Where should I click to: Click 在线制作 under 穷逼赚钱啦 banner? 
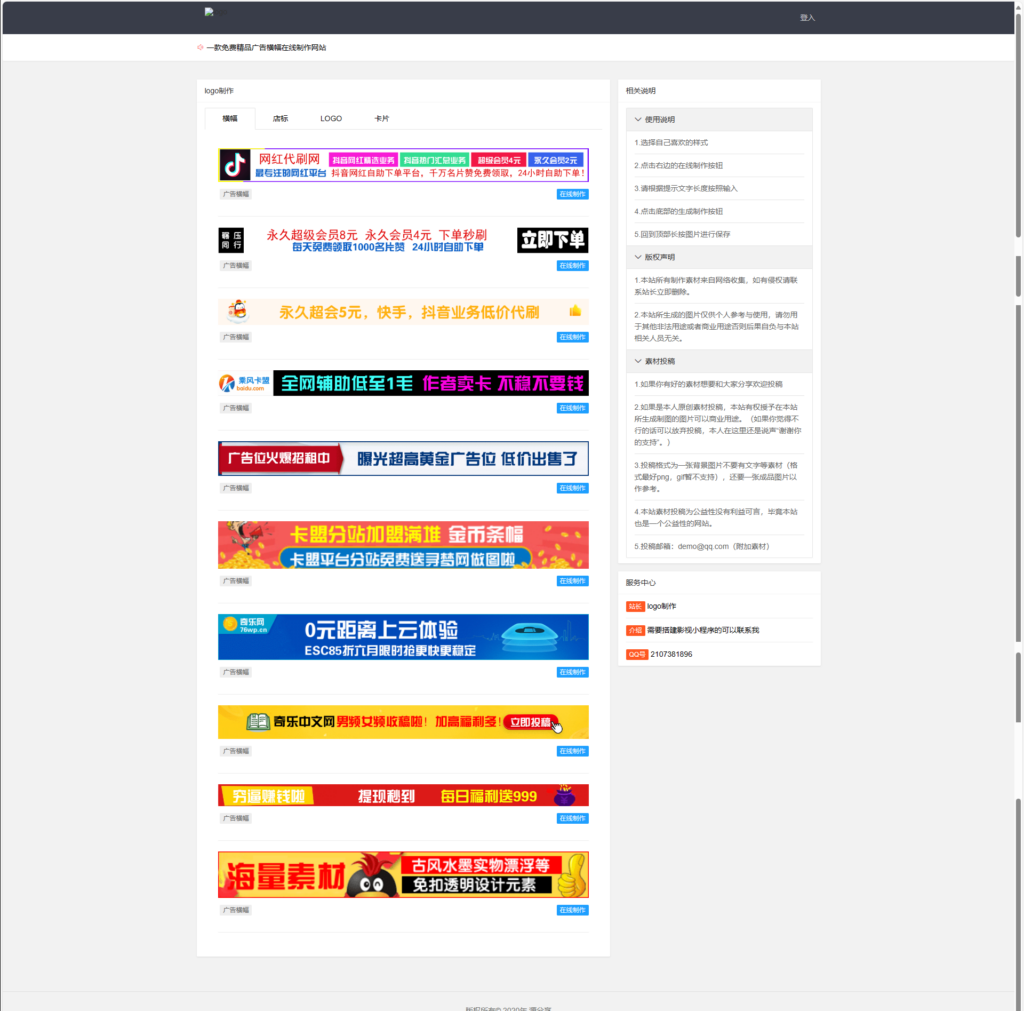tap(573, 818)
